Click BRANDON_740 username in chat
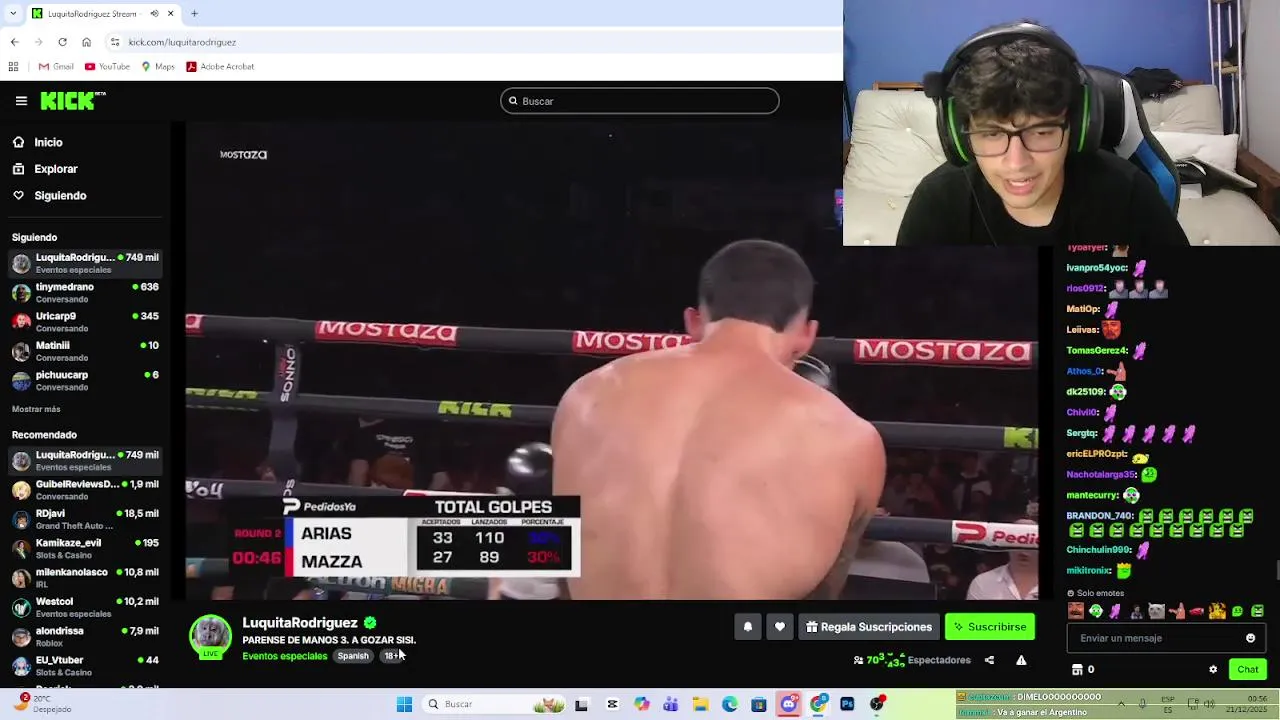Image resolution: width=1280 pixels, height=720 pixels. (1100, 515)
